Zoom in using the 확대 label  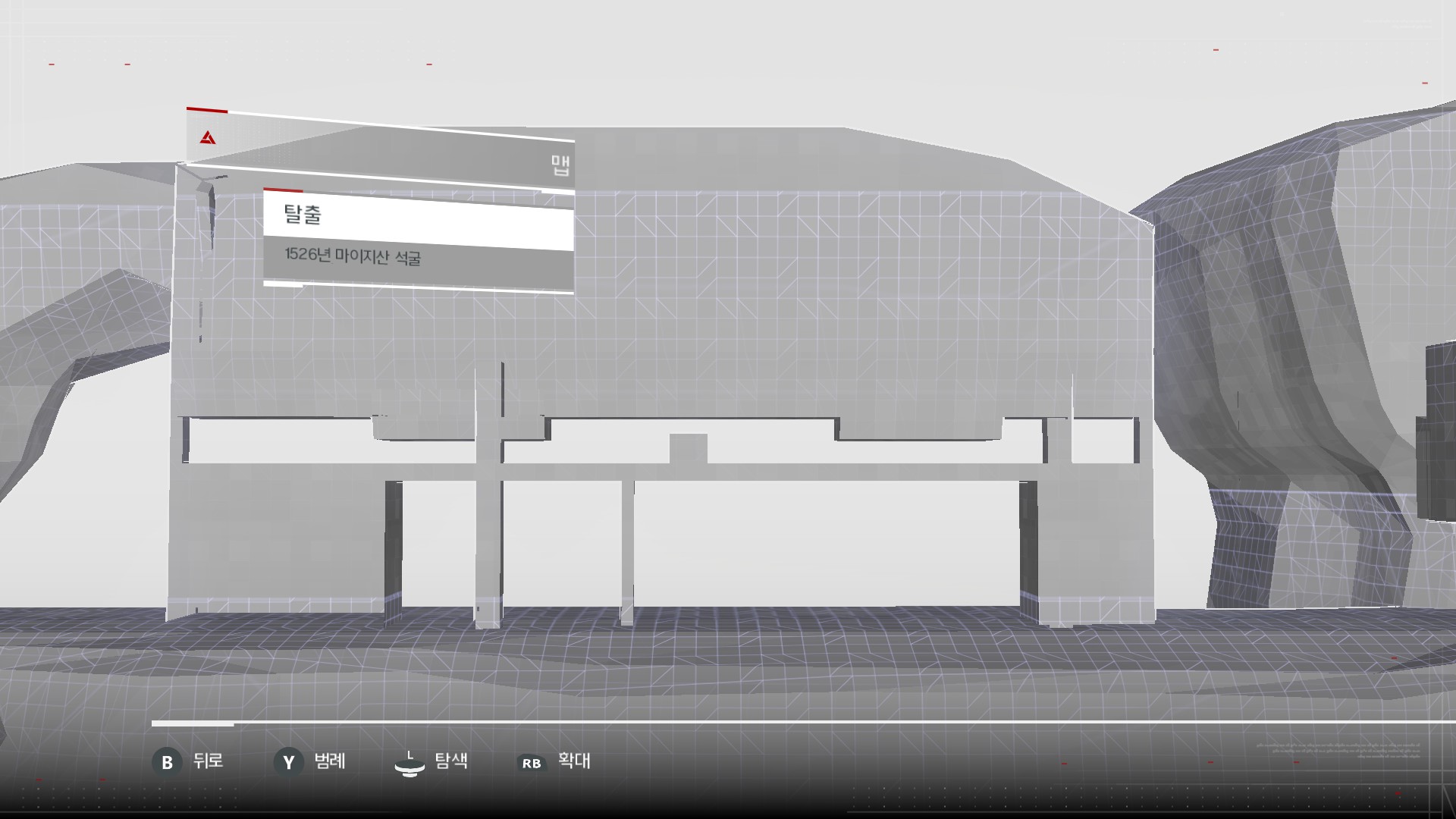coord(574,761)
